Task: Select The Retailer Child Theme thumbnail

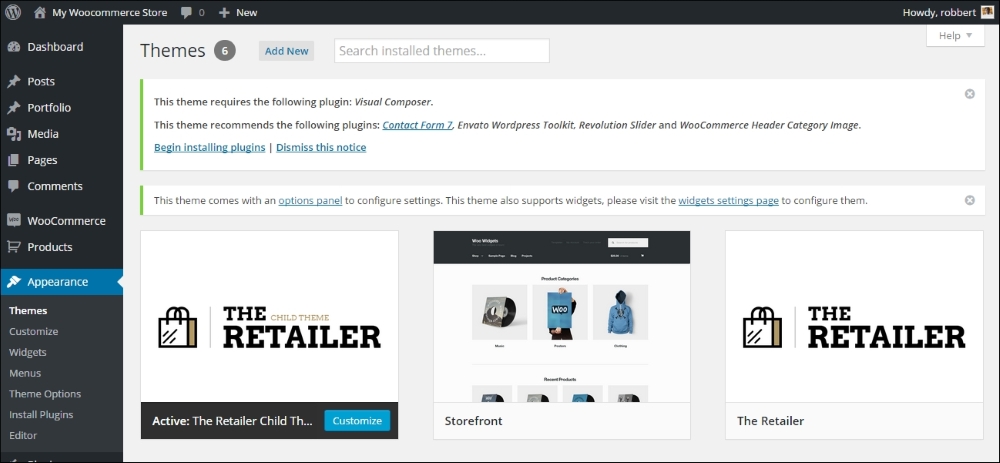Action: (x=269, y=316)
